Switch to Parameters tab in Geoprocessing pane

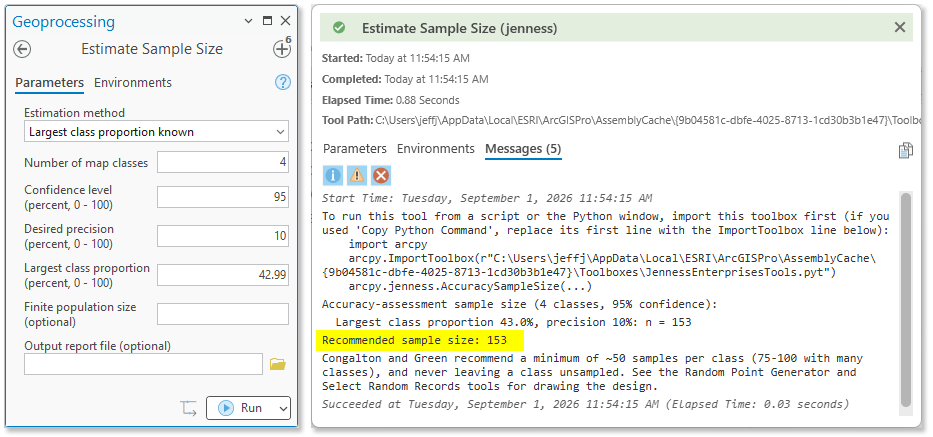pyautogui.click(x=49, y=83)
